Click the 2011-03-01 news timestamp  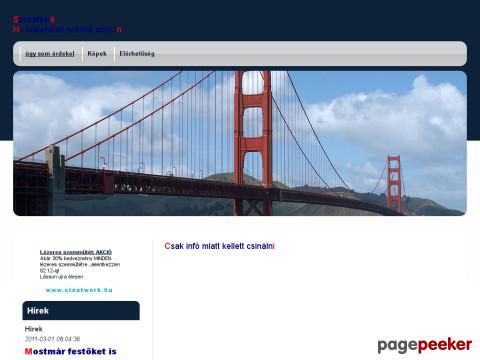tap(52, 339)
